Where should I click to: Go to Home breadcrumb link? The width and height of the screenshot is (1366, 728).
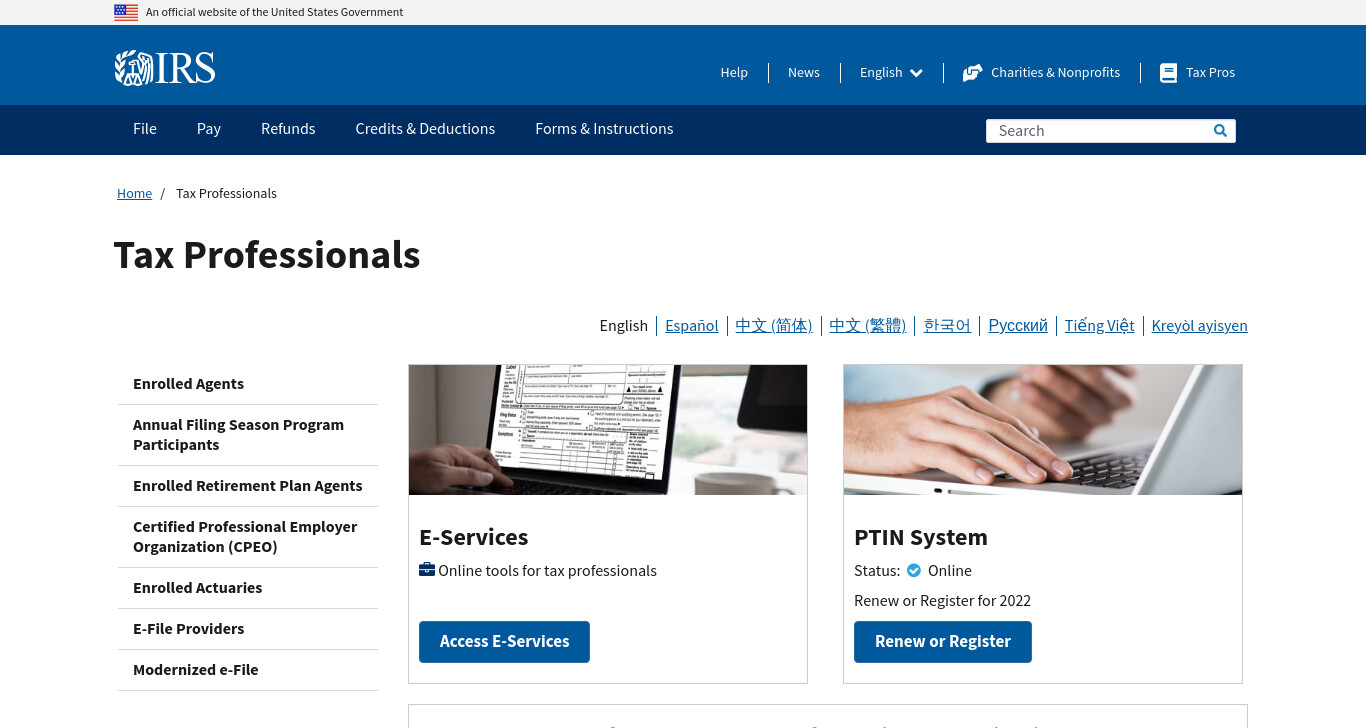tap(134, 193)
